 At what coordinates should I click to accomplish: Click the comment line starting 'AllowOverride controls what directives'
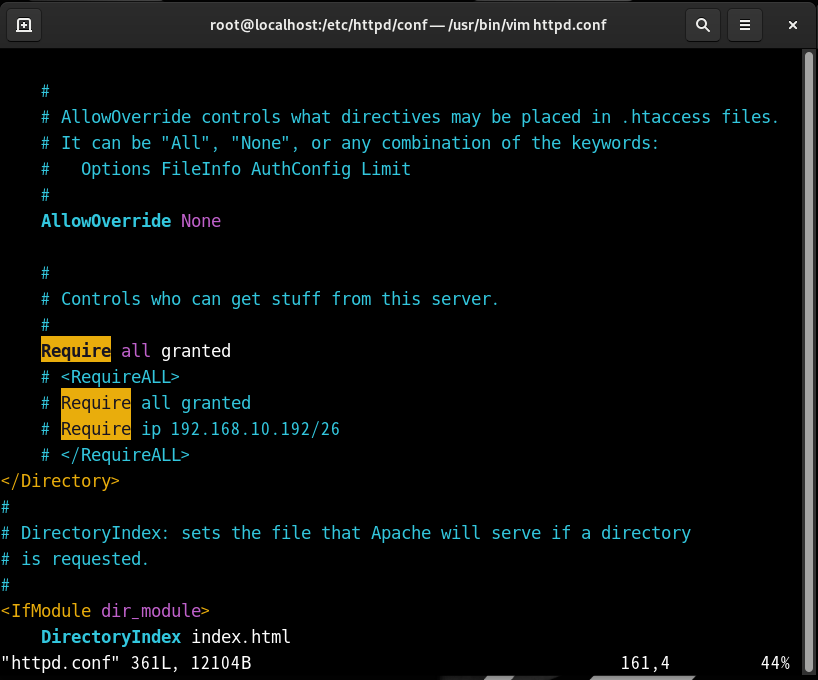pyautogui.click(x=410, y=117)
